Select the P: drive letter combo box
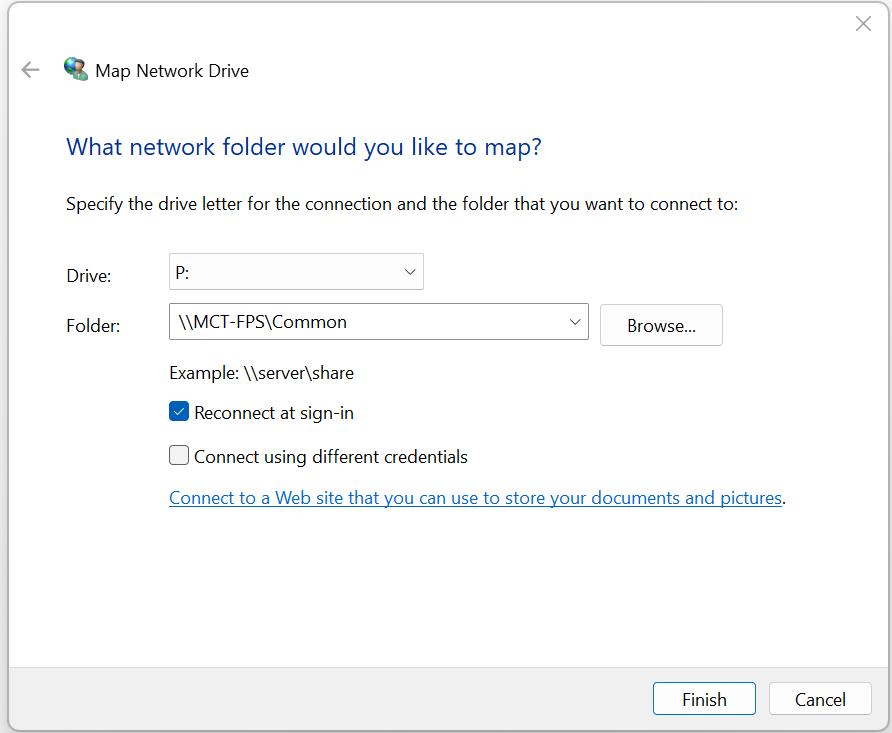892x733 pixels. pyautogui.click(x=285, y=272)
